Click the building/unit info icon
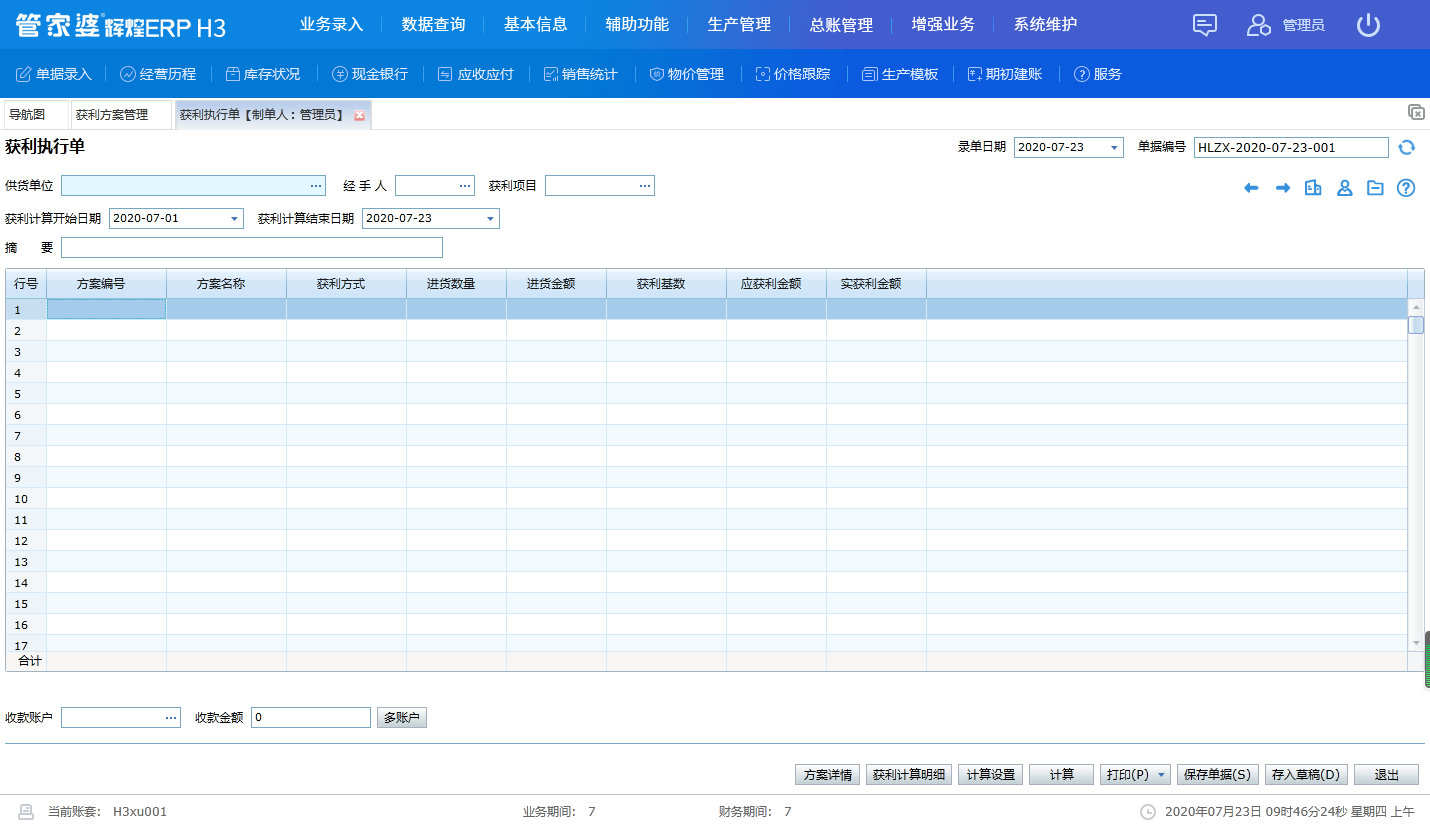This screenshot has height=827, width=1430. [x=1314, y=188]
